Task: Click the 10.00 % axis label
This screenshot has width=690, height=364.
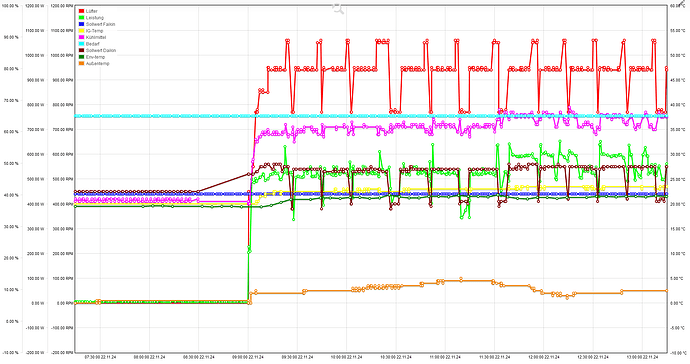Action: 11,290
